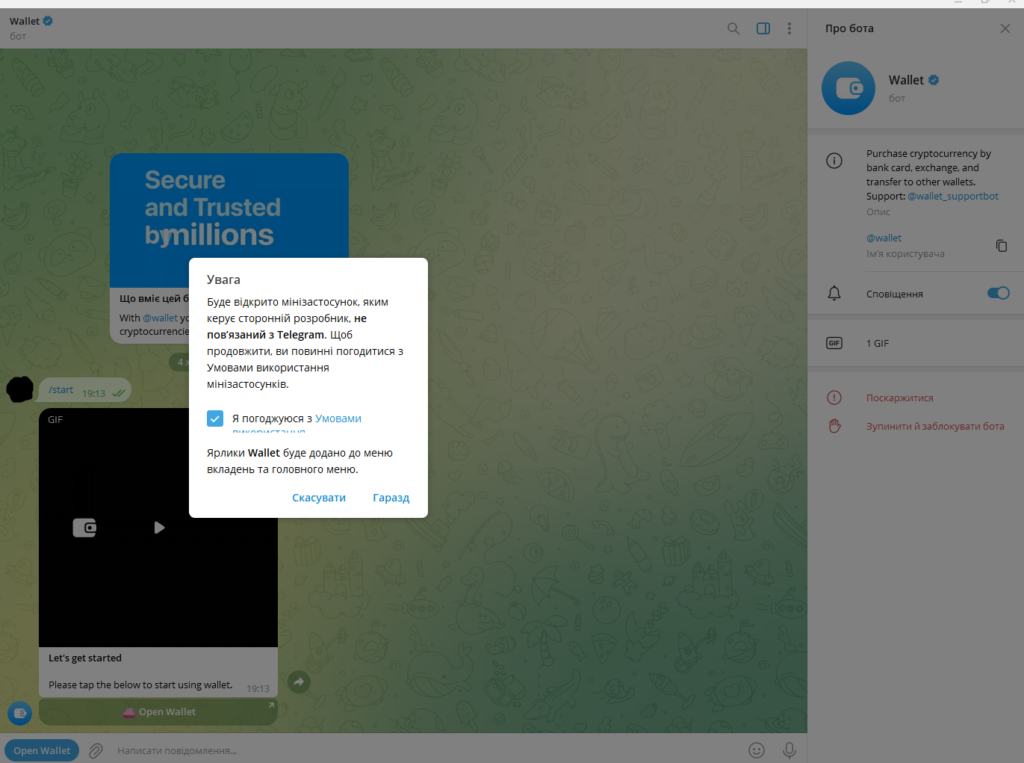Click the forward arrow icon beside message
This screenshot has height=763, width=1024.
click(299, 682)
